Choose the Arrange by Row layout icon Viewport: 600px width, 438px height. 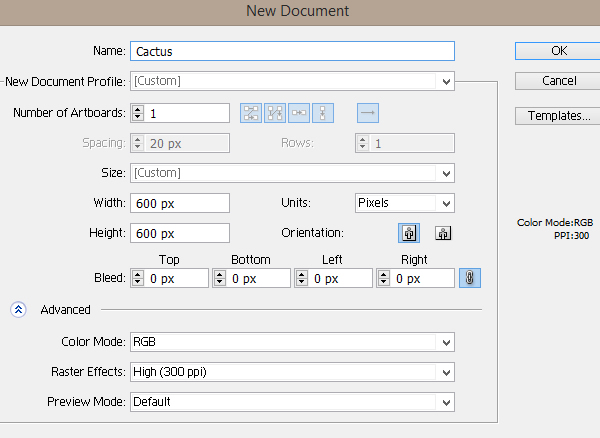point(300,113)
